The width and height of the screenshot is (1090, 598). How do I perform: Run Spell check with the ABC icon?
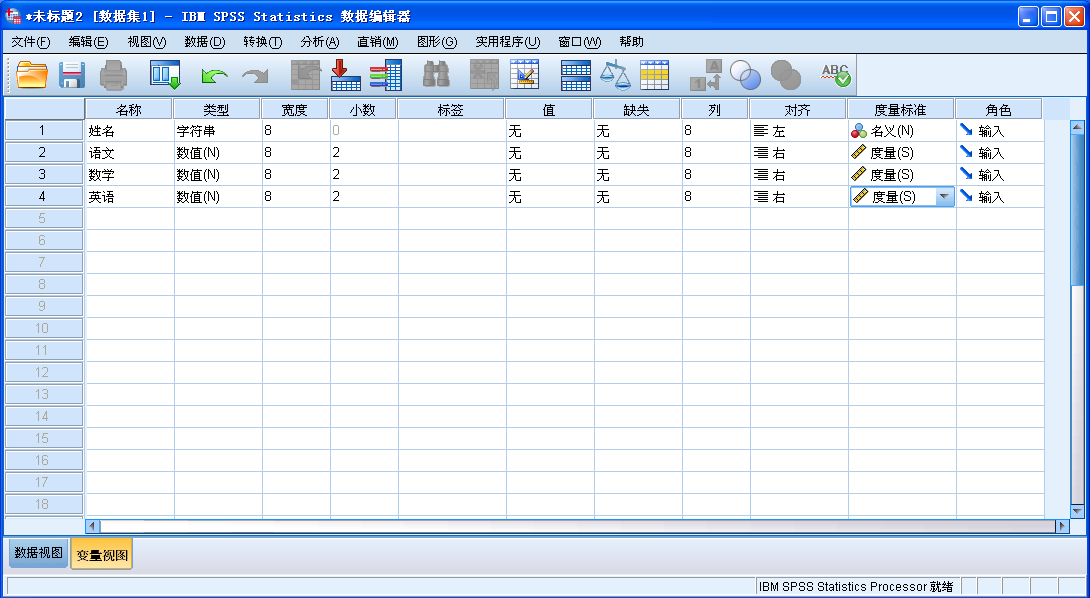point(836,75)
